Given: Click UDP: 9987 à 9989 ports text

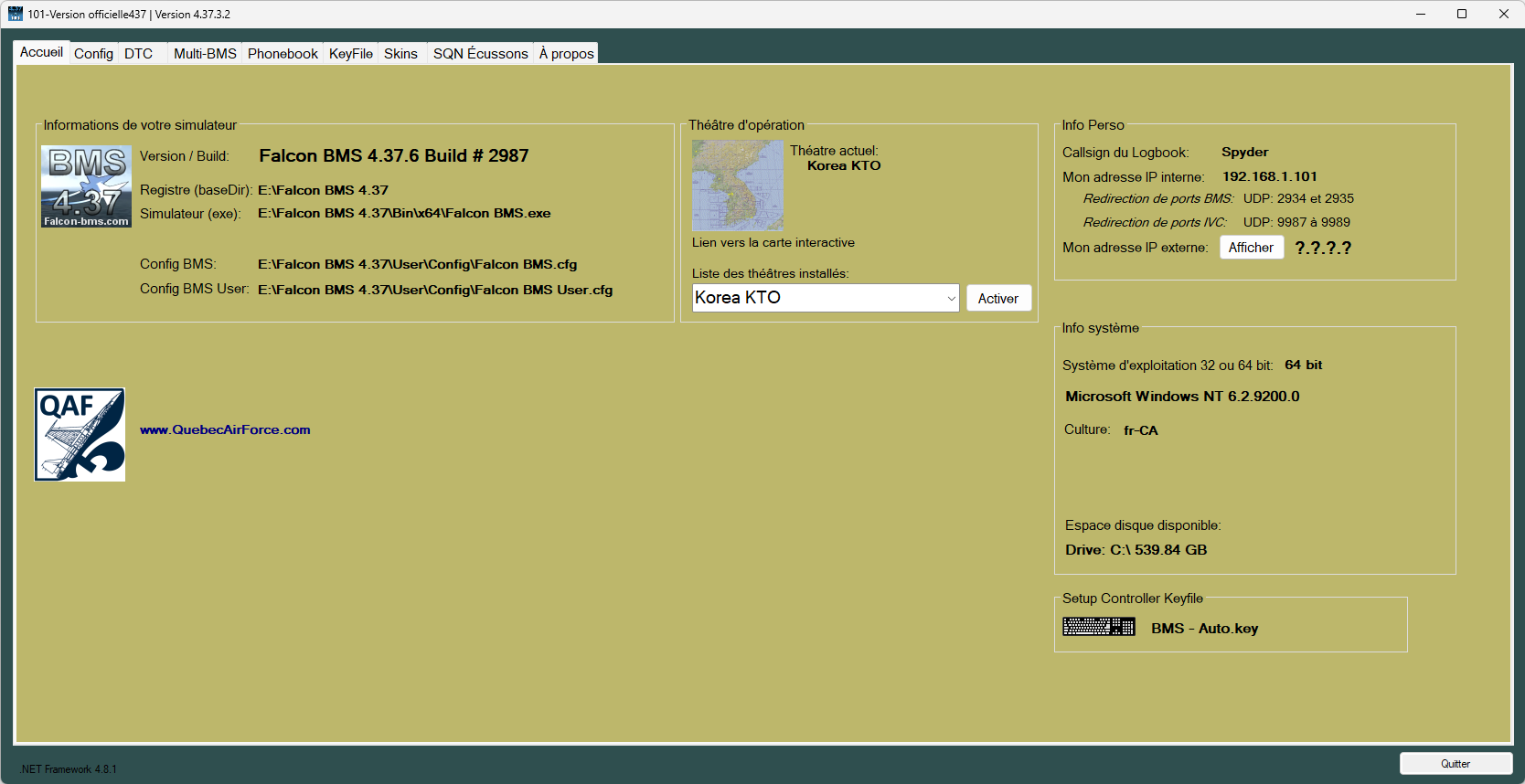Looking at the screenshot, I should click(1296, 222).
